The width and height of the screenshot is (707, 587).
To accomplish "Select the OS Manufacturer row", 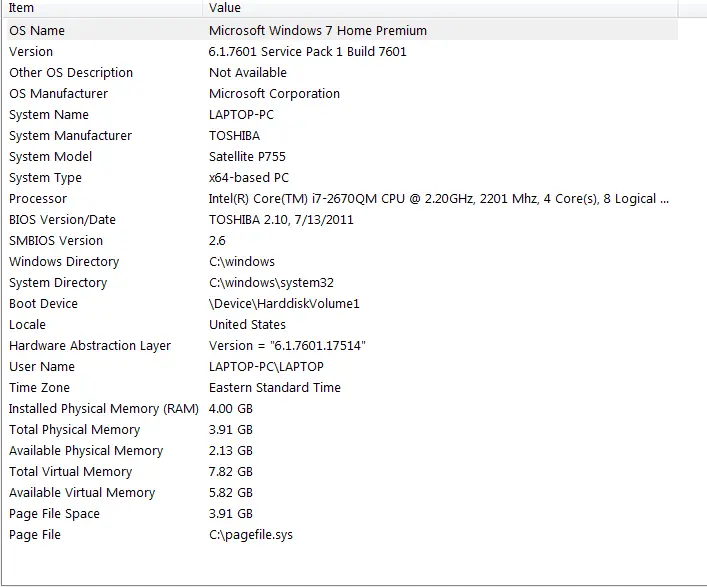I will pyautogui.click(x=343, y=93).
